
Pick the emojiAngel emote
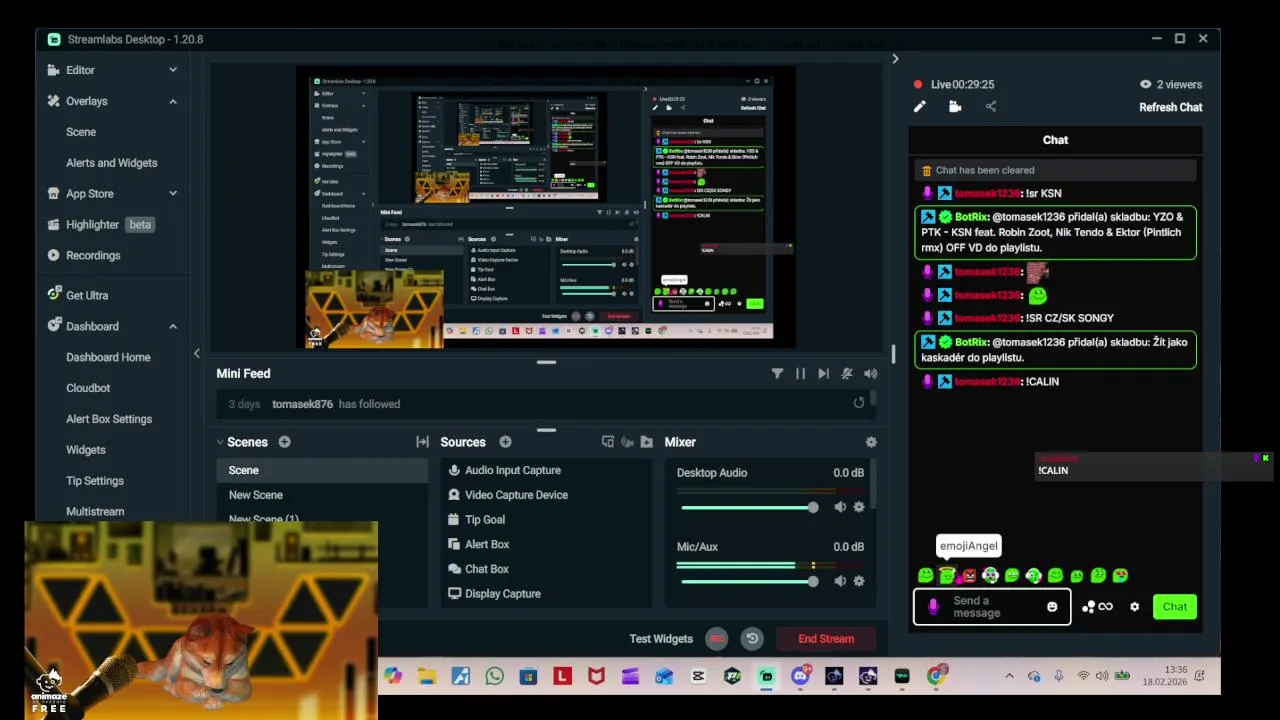(947, 575)
